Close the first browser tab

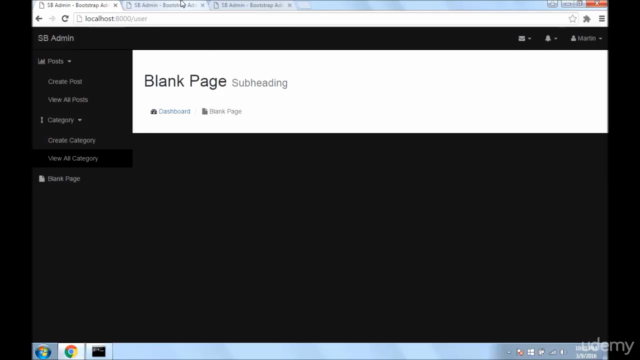click(115, 5)
